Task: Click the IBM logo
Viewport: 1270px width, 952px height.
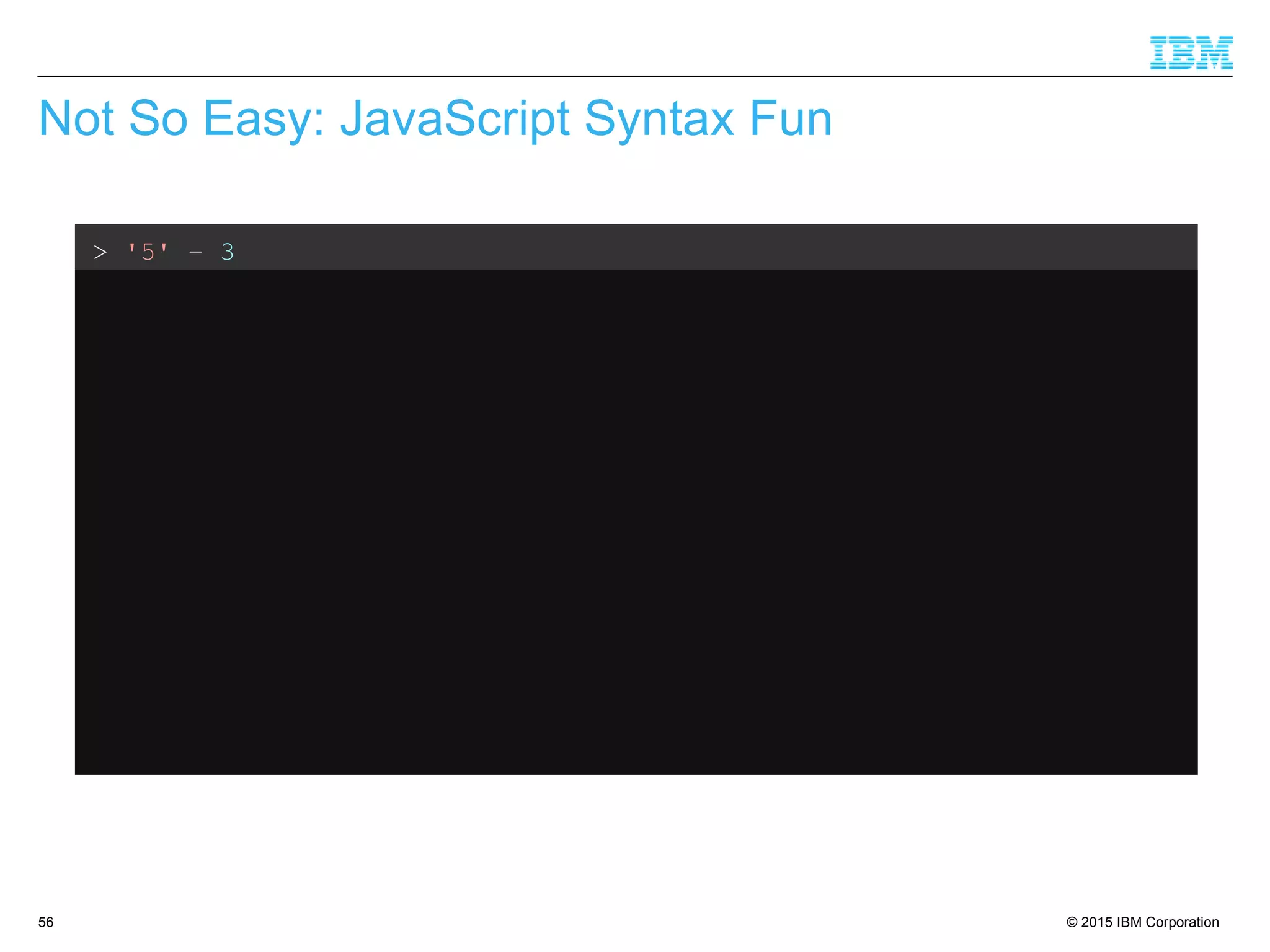Action: pyautogui.click(x=1191, y=53)
